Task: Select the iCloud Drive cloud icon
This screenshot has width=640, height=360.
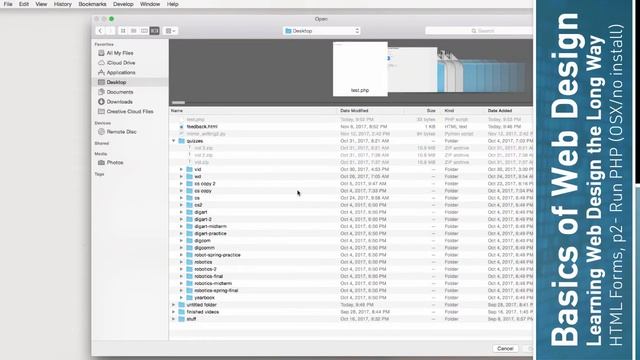Action: (x=101, y=63)
